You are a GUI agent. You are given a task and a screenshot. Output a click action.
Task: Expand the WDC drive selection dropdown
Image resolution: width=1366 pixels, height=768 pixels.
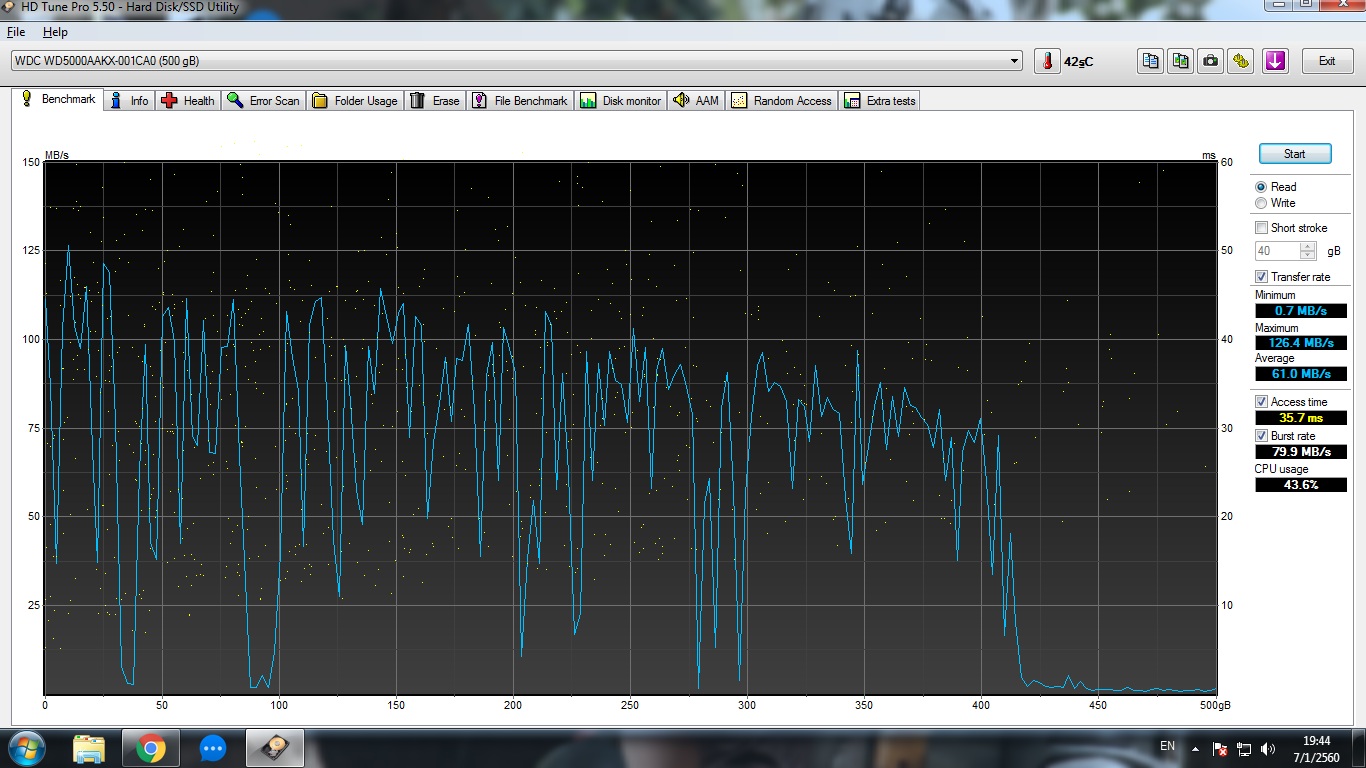(1015, 61)
